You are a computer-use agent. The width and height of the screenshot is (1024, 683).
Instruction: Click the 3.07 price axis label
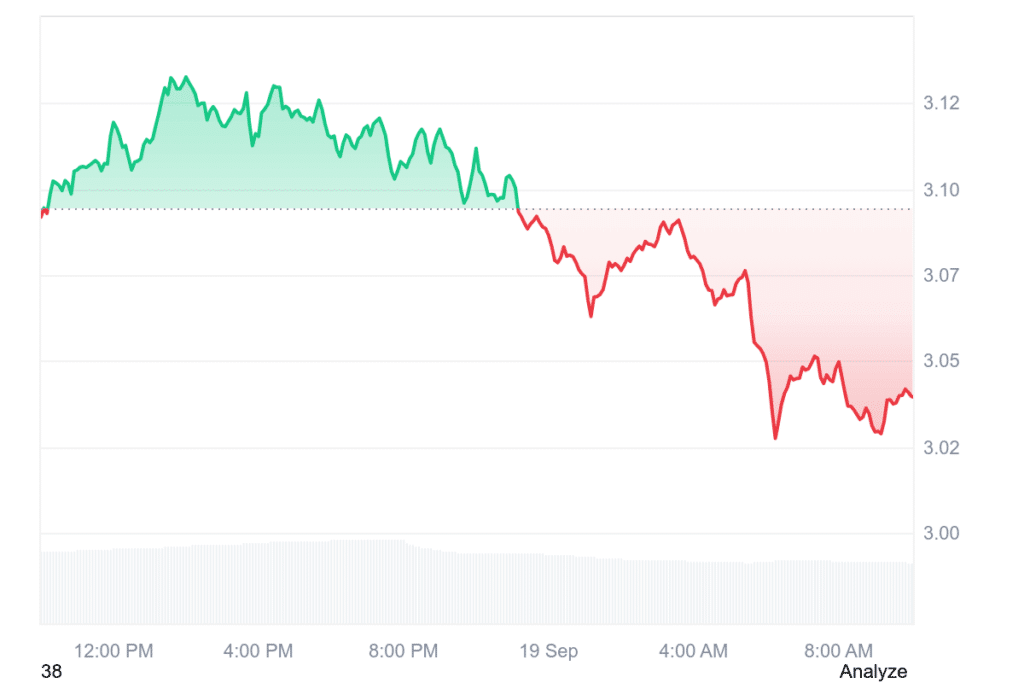[x=941, y=276]
